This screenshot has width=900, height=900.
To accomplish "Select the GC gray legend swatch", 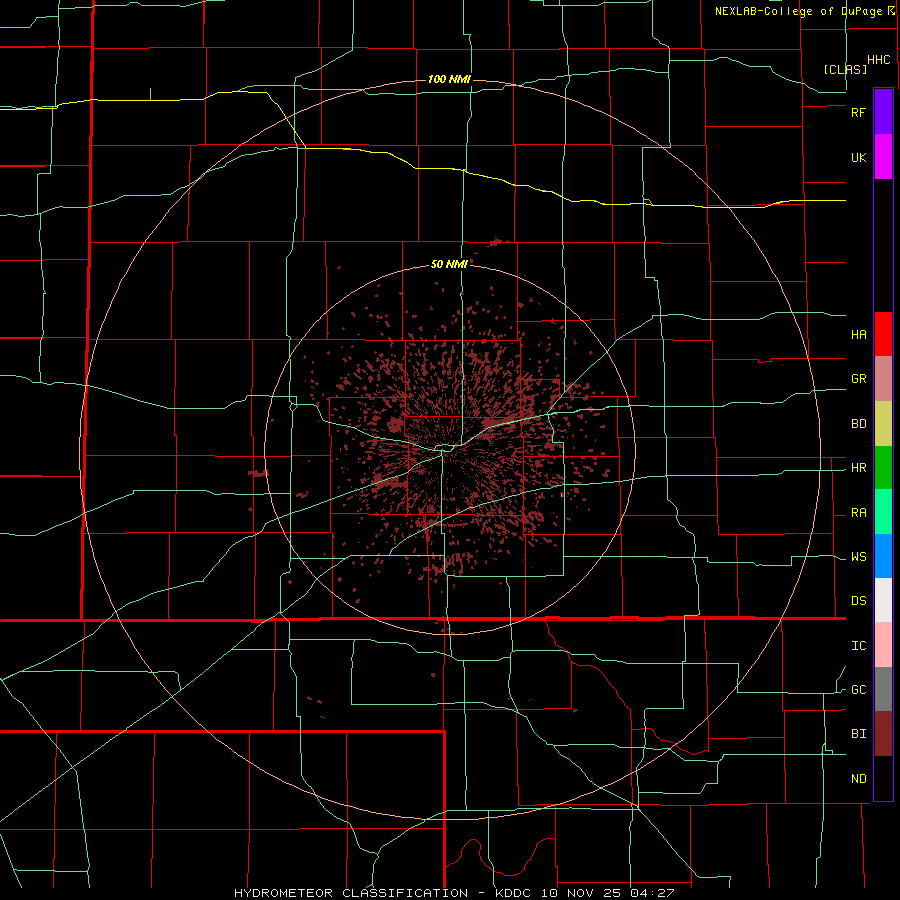I will 883,689.
